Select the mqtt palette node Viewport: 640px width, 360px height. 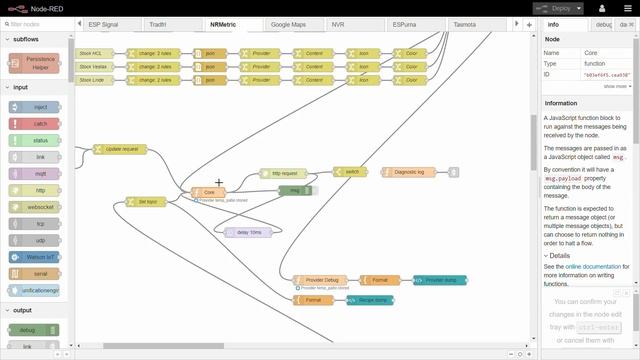[x=34, y=174]
